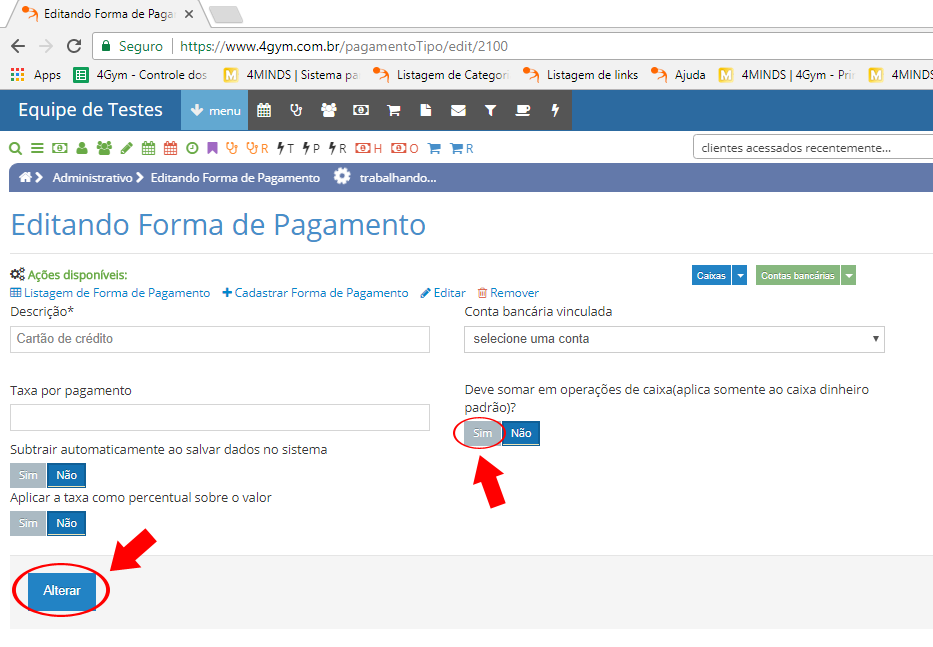This screenshot has height=647, width=933.
Task: Click the Alterar button
Action: tap(62, 591)
